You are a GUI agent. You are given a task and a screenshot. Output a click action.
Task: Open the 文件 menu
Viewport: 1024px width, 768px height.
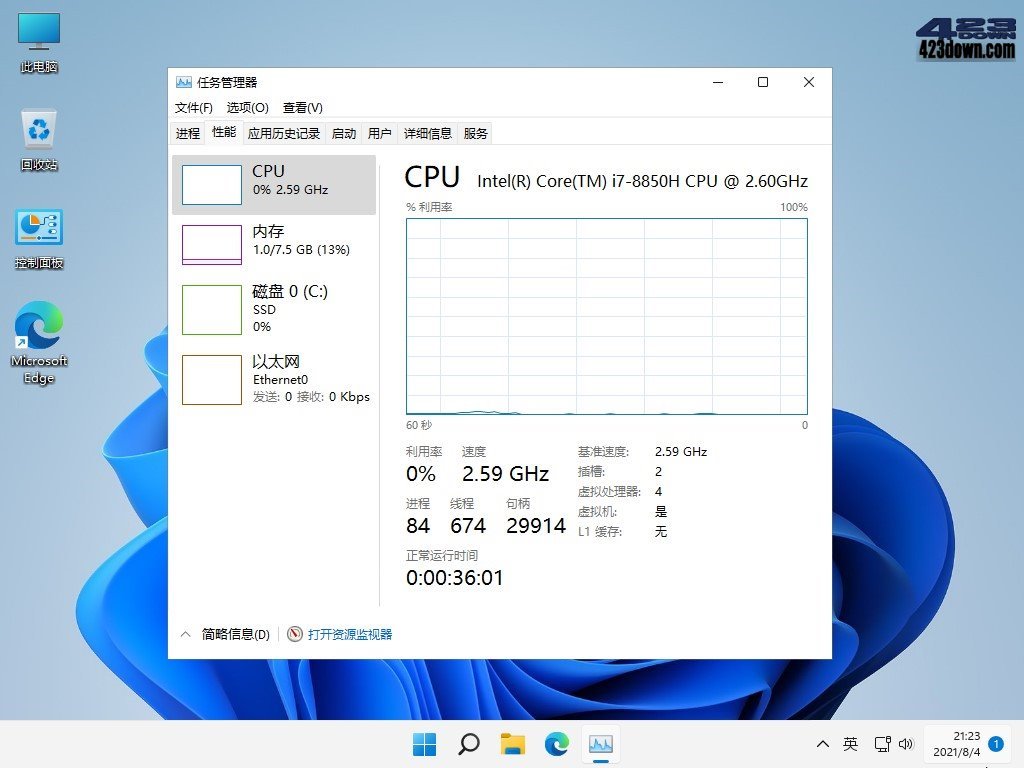click(x=193, y=107)
